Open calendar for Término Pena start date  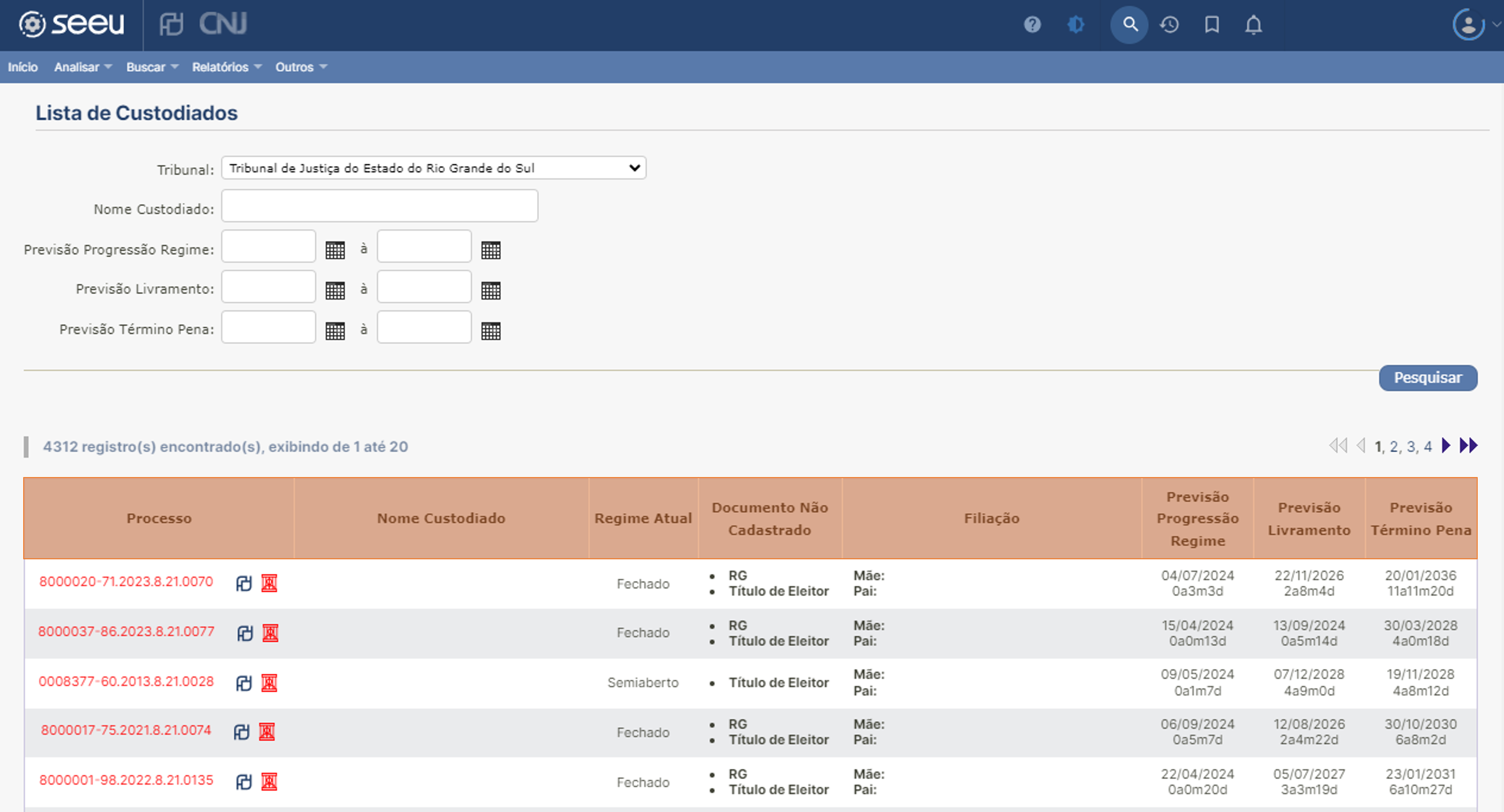pos(335,330)
